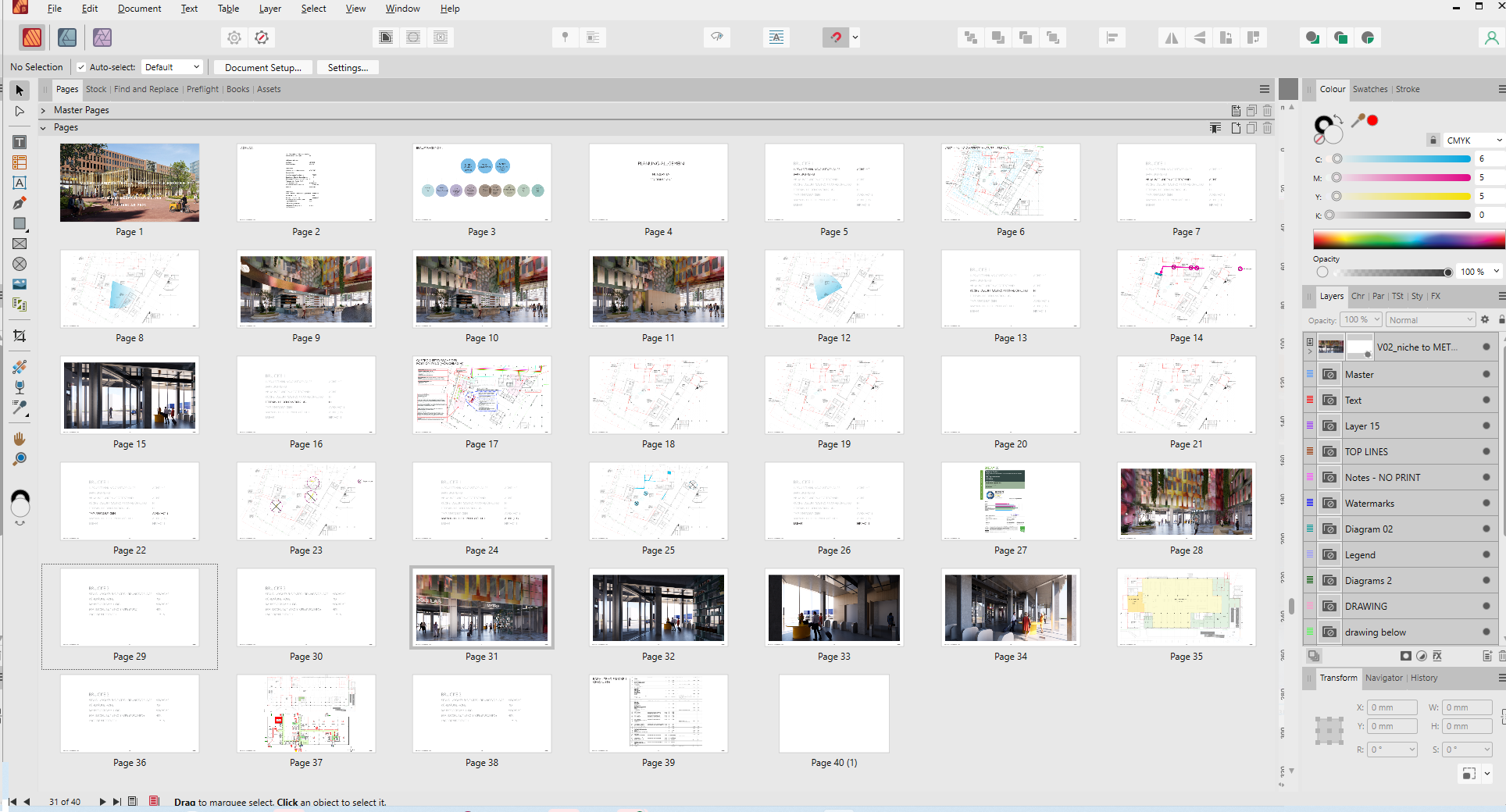The width and height of the screenshot is (1506, 812).
Task: Hide the Notes - NO PRINT layer
Action: pyautogui.click(x=1486, y=478)
